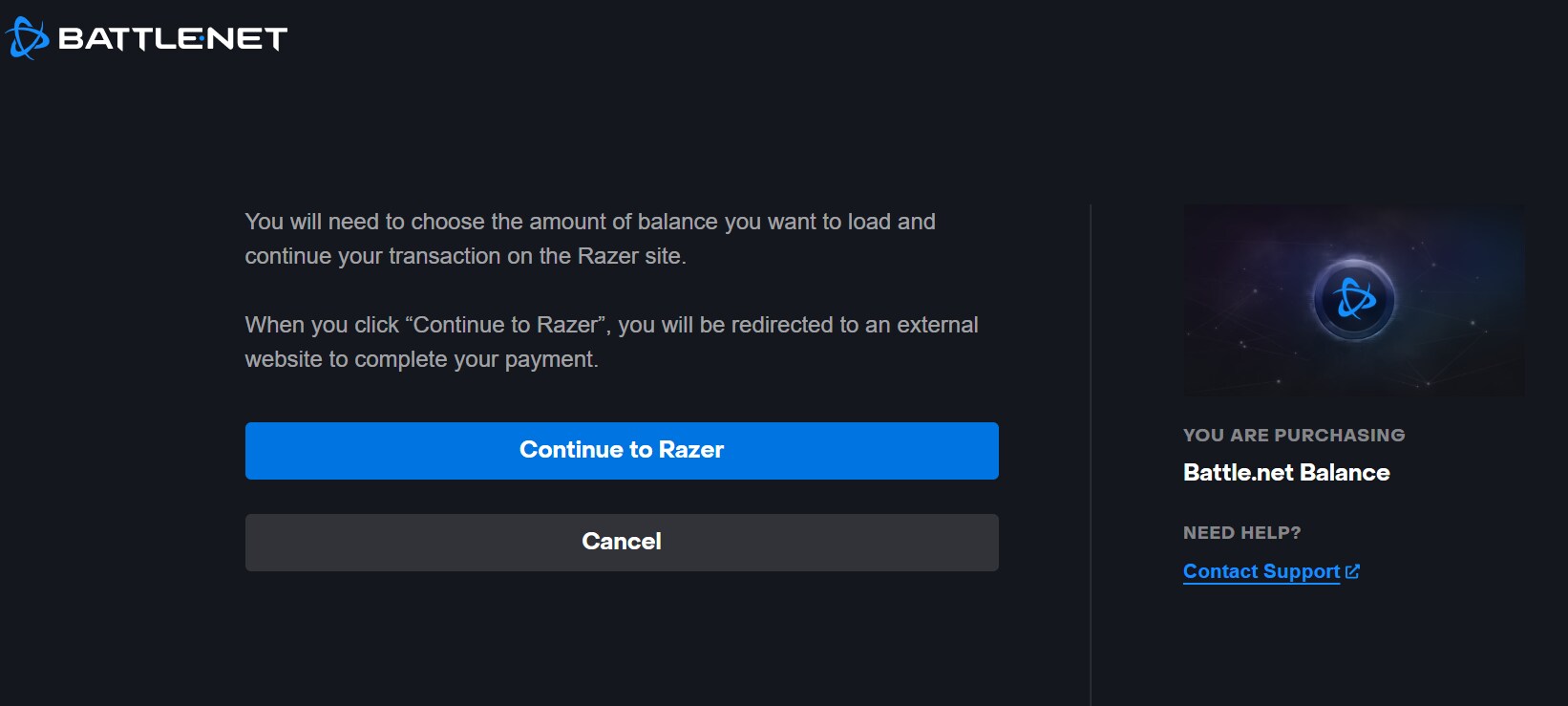This screenshot has height=706, width=1568.
Task: Click the YOU ARE PURCHASING heading
Action: click(x=1294, y=435)
